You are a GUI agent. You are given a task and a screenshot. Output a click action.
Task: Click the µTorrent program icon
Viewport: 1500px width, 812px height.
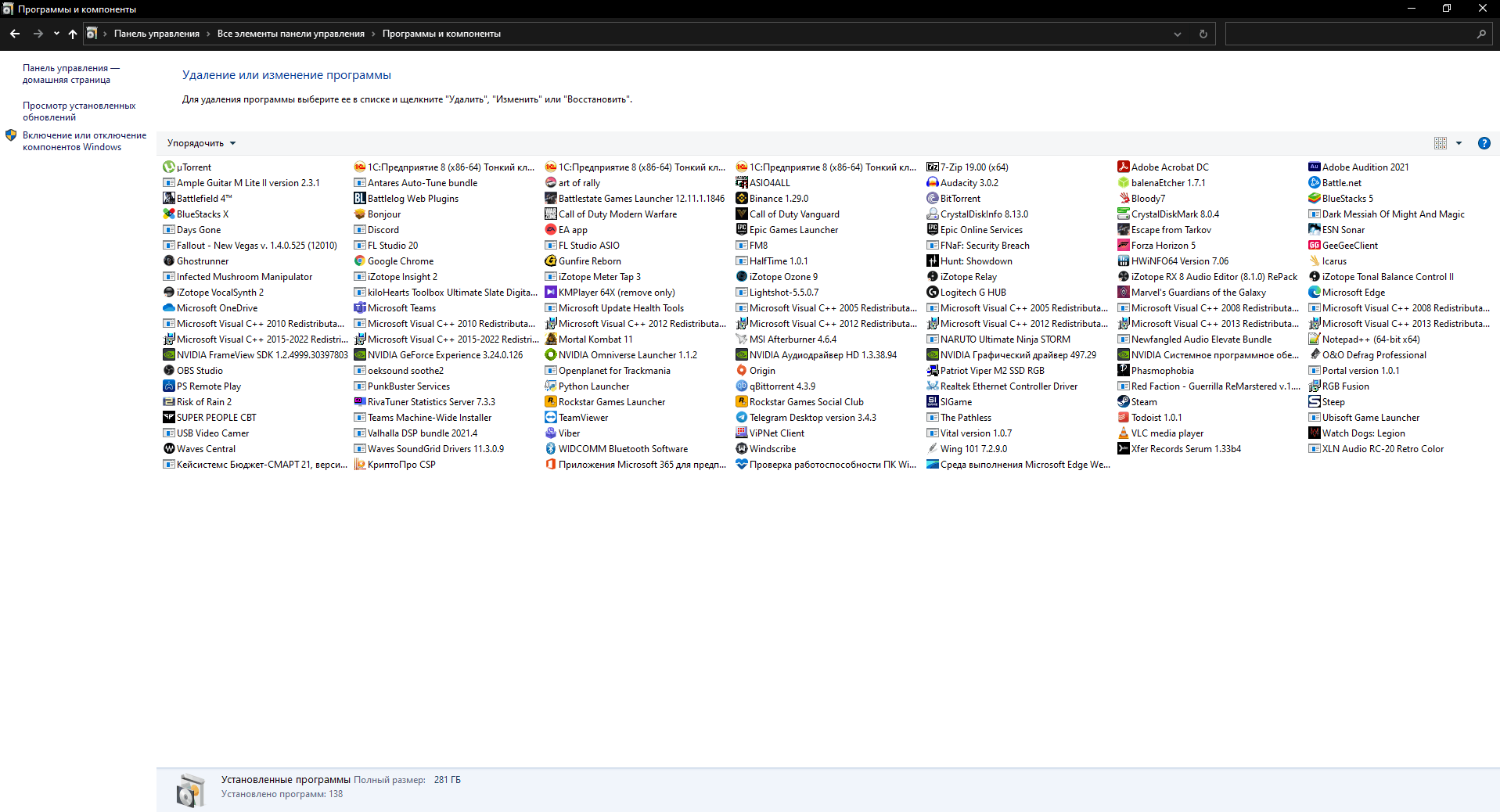click(168, 167)
